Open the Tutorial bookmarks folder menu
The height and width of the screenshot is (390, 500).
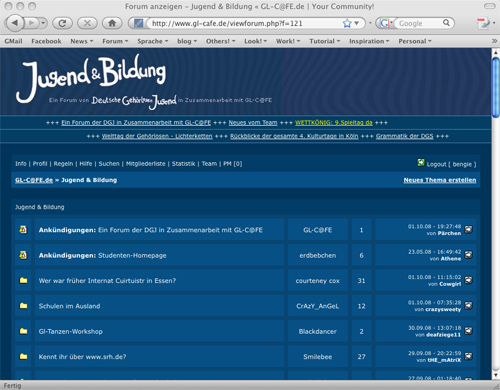pos(324,41)
